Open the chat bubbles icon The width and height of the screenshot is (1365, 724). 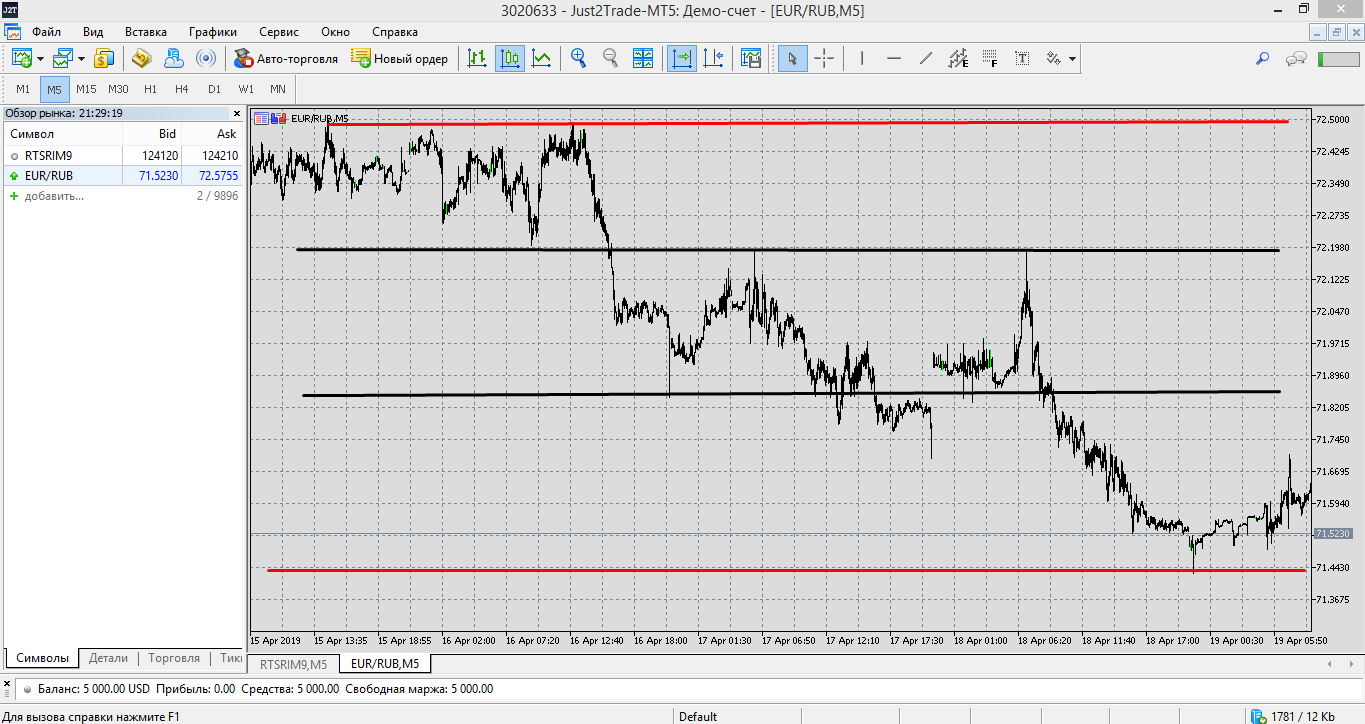tap(1297, 58)
